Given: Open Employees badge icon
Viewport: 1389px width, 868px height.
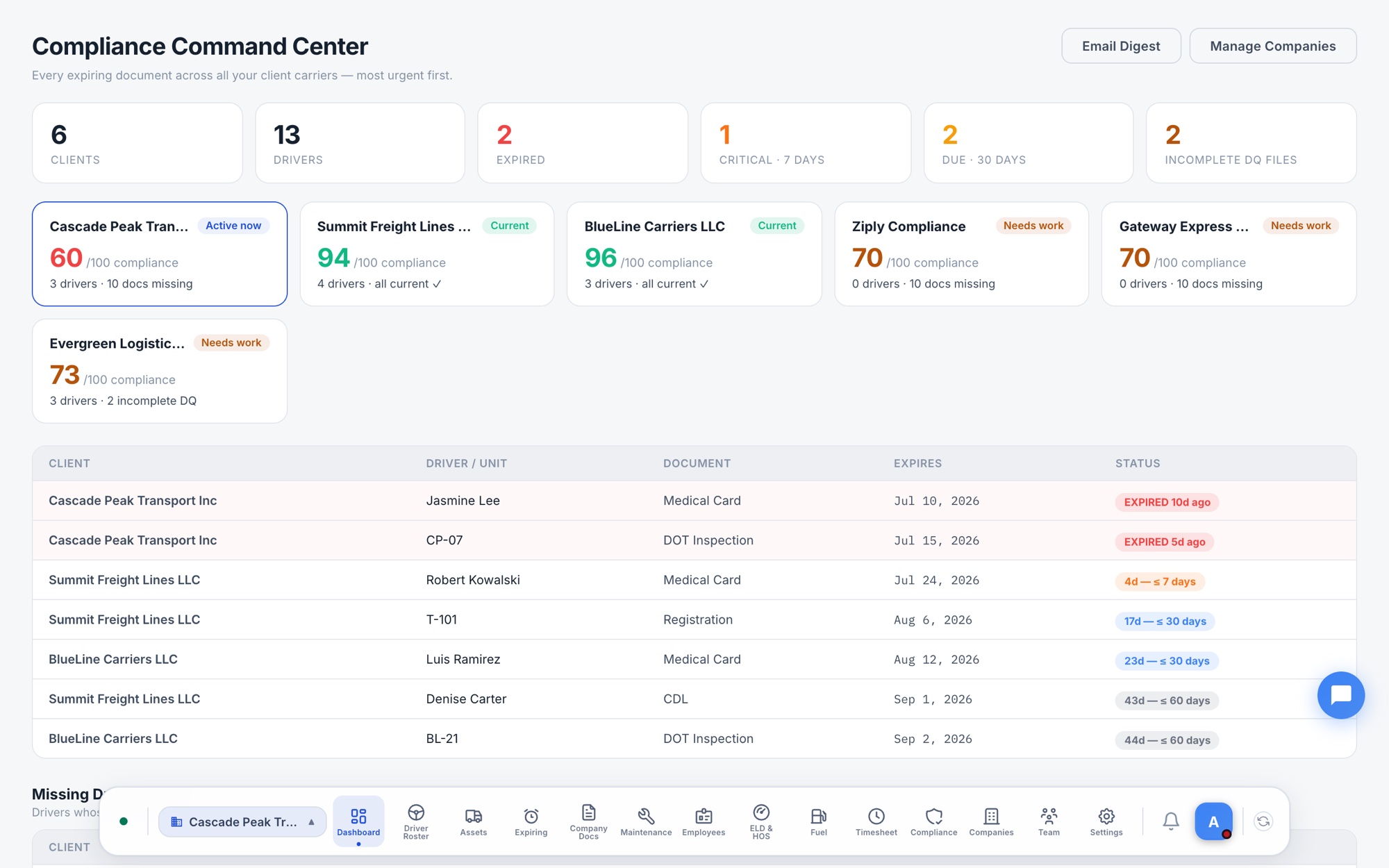Looking at the screenshot, I should pyautogui.click(x=704, y=816).
